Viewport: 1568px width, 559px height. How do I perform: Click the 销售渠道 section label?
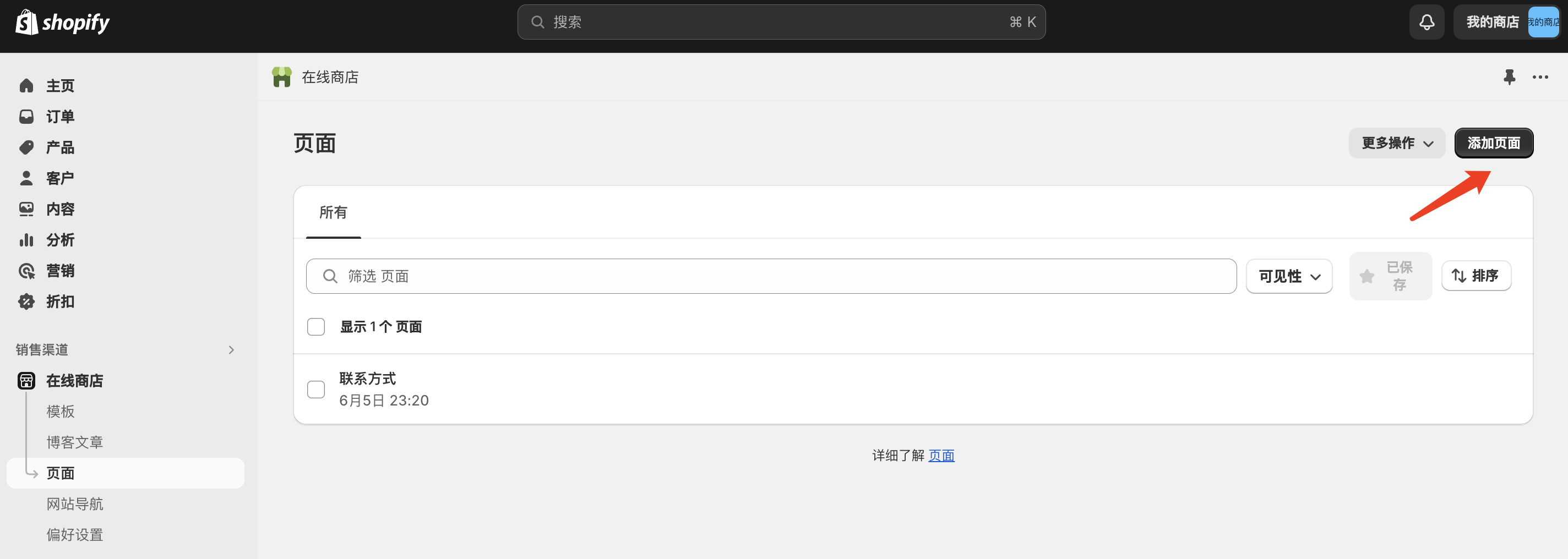point(42,350)
